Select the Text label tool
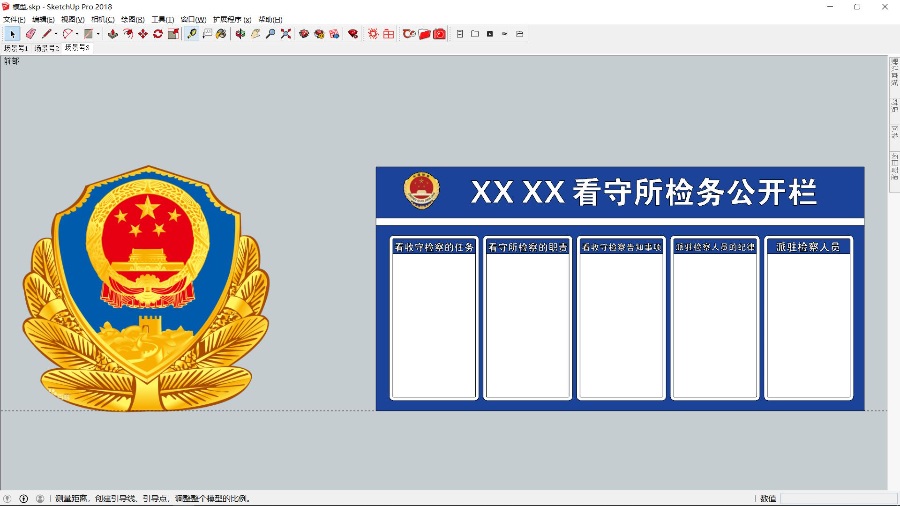 pos(207,34)
